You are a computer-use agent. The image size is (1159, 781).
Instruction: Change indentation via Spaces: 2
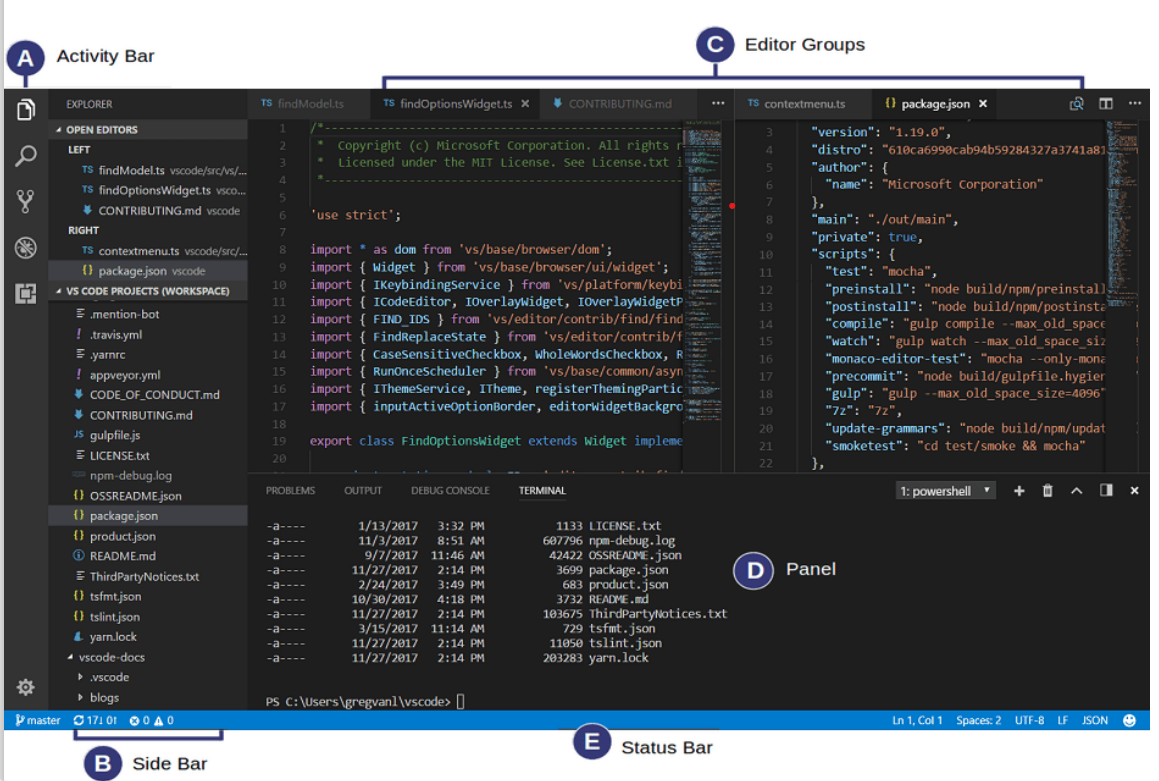(979, 720)
